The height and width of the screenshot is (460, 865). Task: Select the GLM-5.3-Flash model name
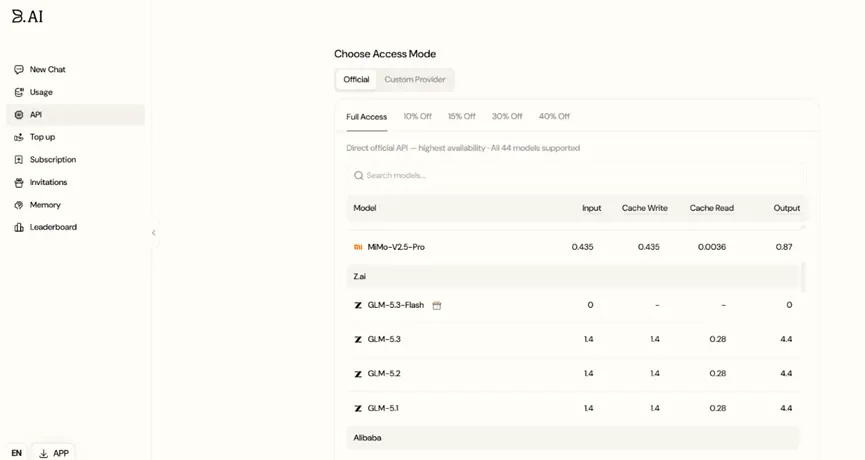tap(396, 305)
